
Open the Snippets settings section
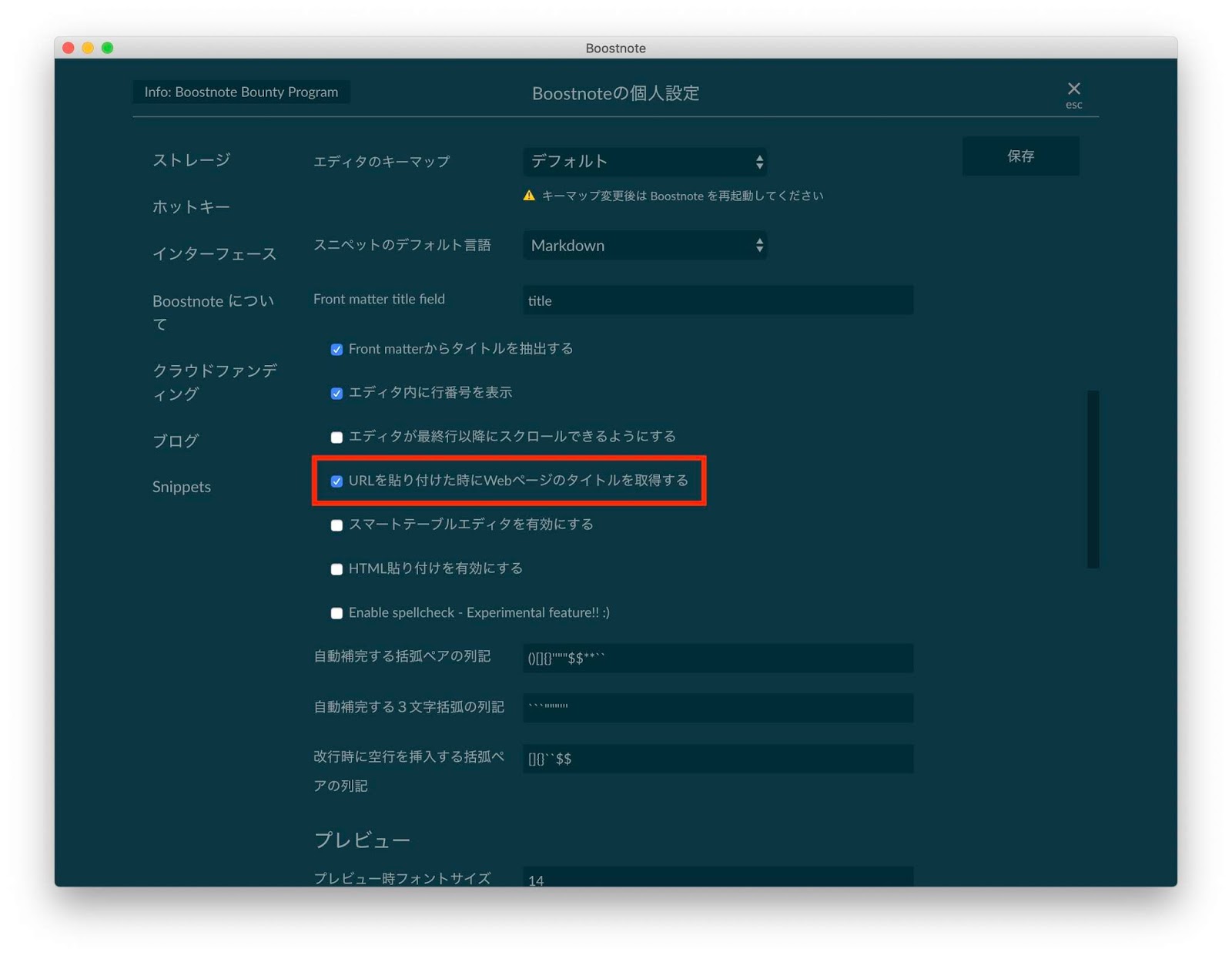coord(182,486)
